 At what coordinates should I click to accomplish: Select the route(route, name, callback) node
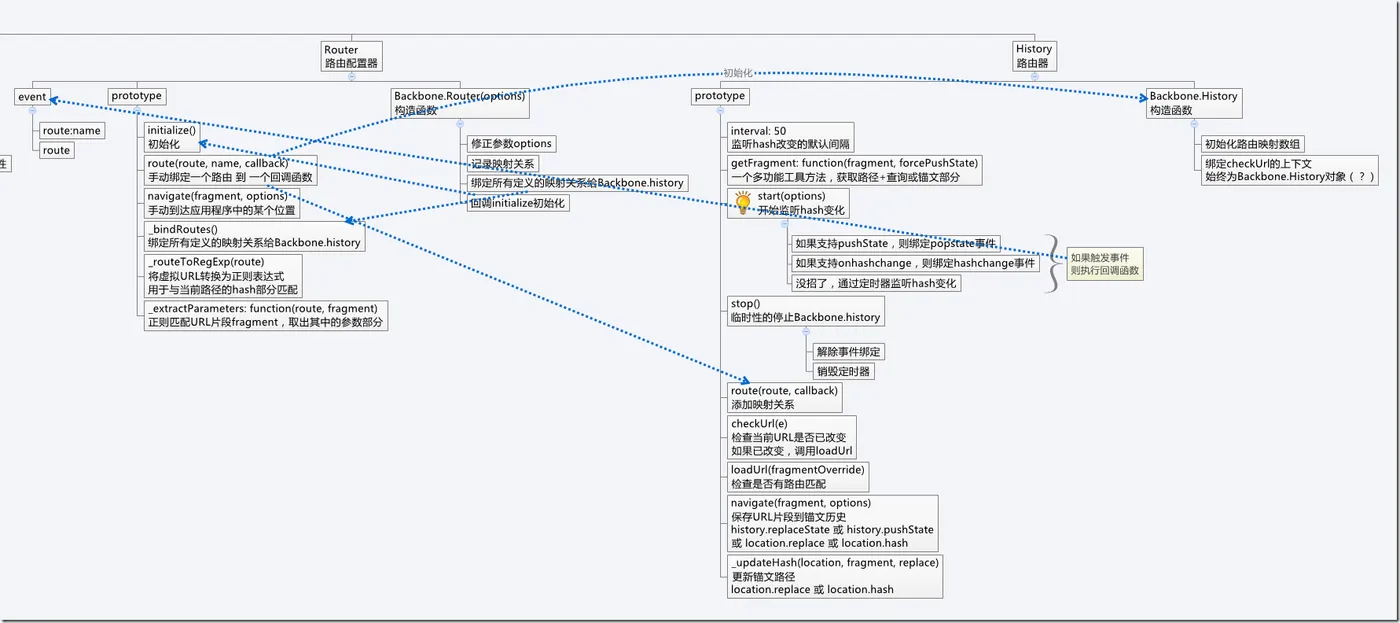tap(231, 170)
